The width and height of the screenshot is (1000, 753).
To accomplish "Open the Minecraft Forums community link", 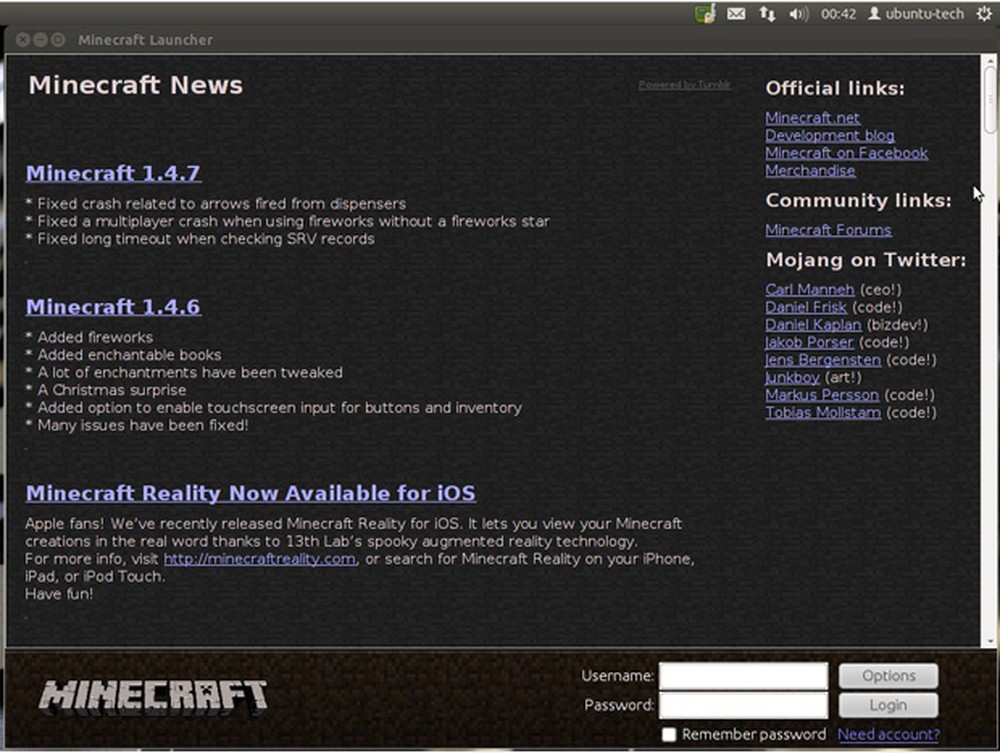I will tap(828, 230).
